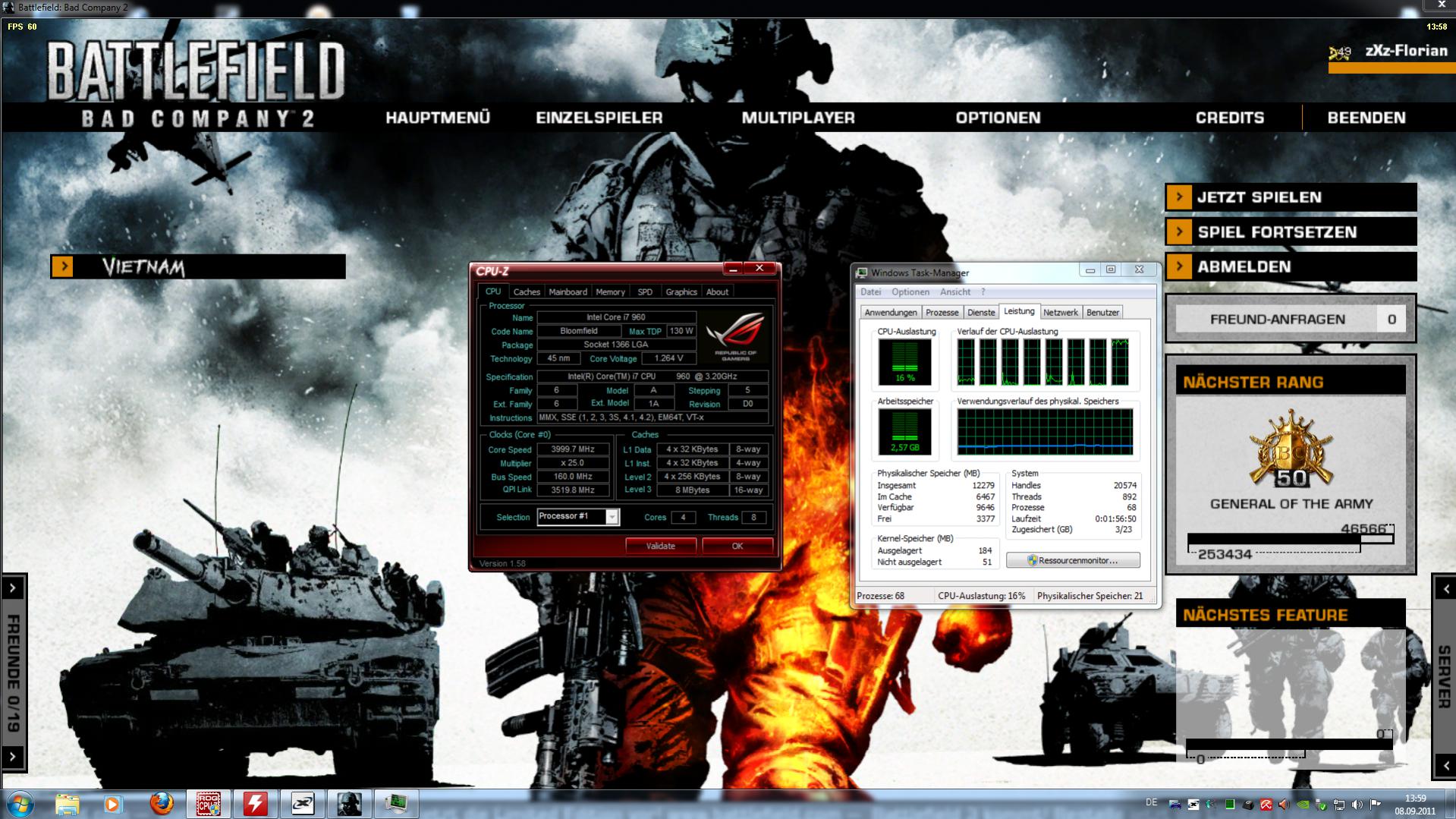Open Firefox from the taskbar
Viewport: 1456px width, 819px height.
pos(161,804)
